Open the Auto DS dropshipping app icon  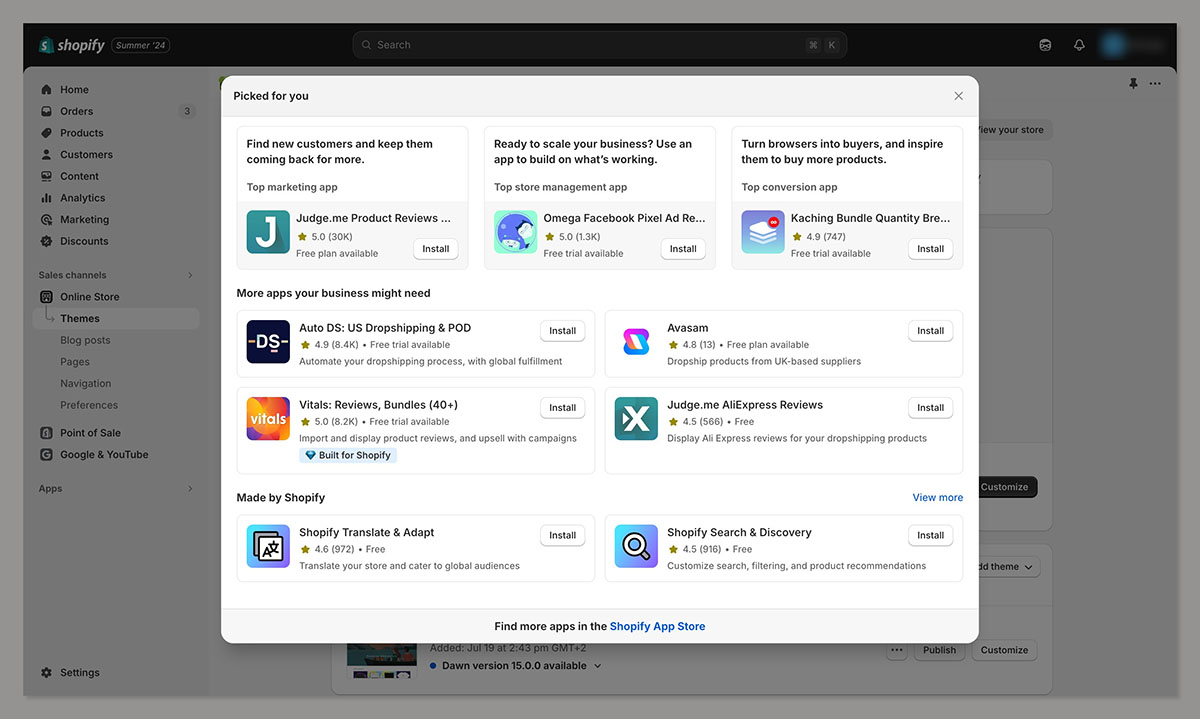point(268,342)
